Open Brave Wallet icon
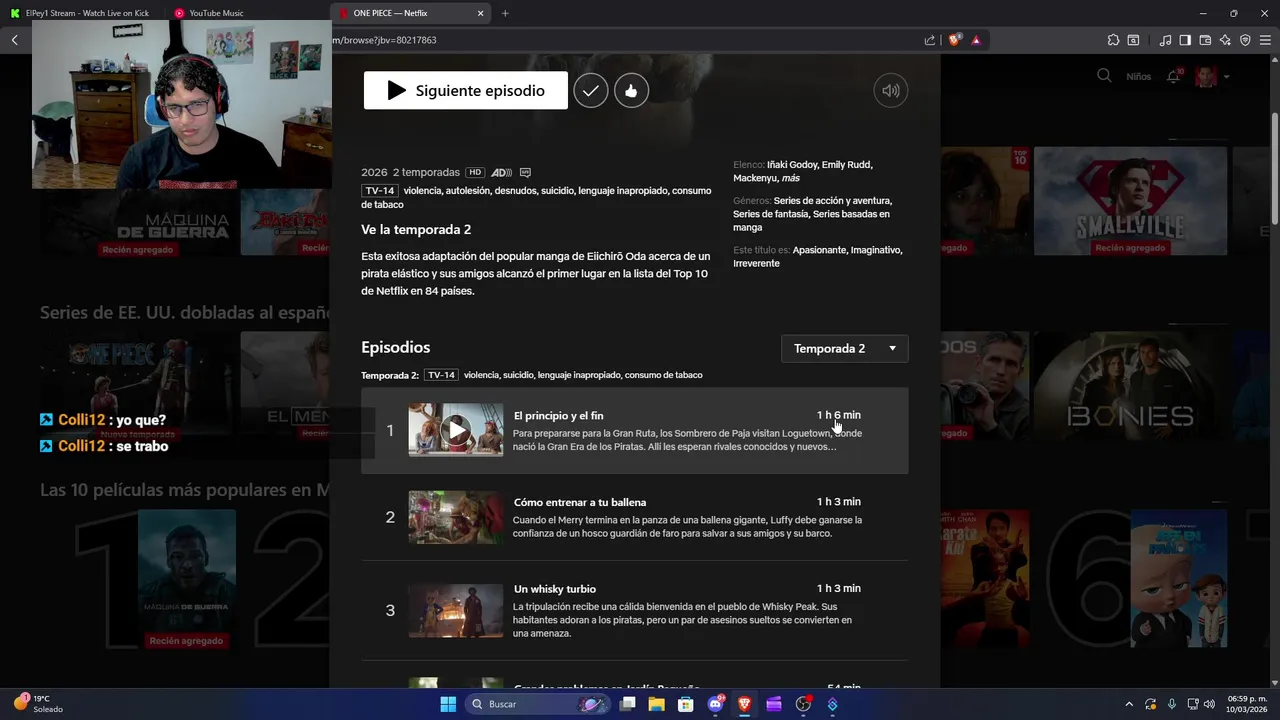Viewport: 1280px width, 720px height. point(1205,40)
